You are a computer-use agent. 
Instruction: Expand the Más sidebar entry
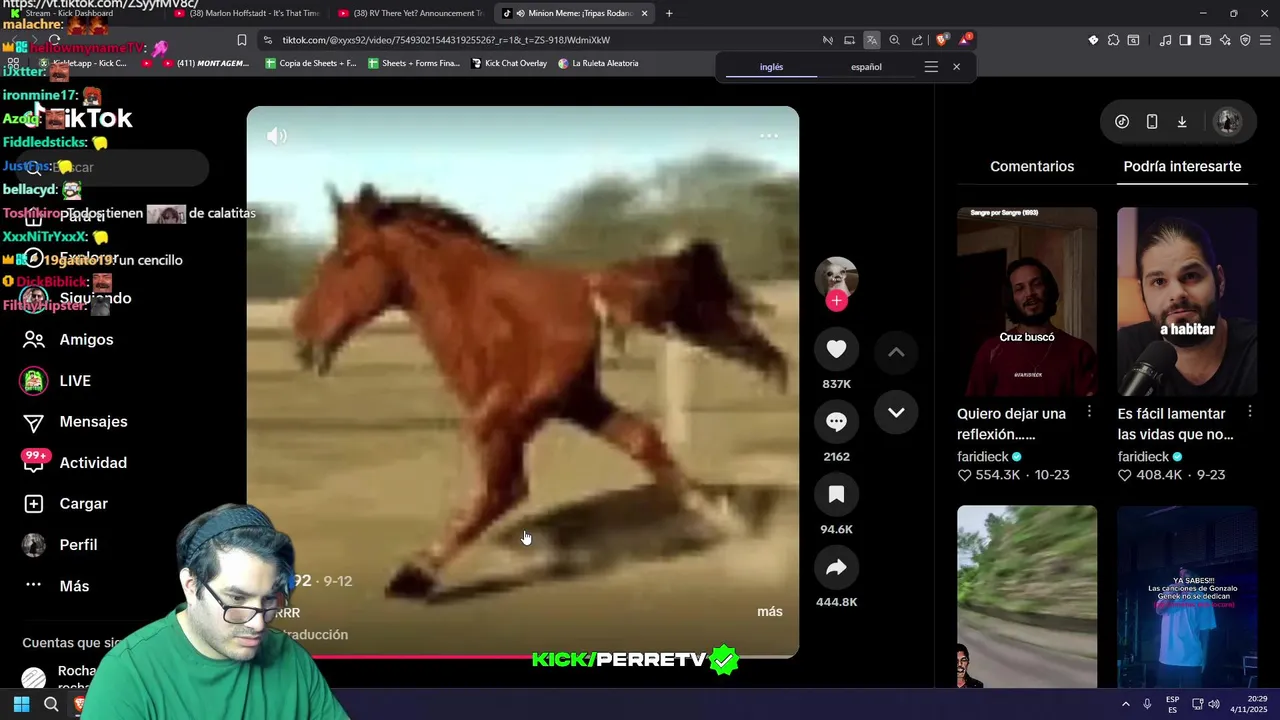click(x=74, y=585)
